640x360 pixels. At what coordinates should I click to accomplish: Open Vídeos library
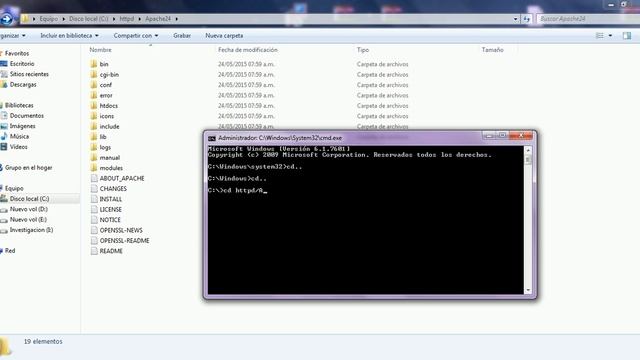[18, 147]
